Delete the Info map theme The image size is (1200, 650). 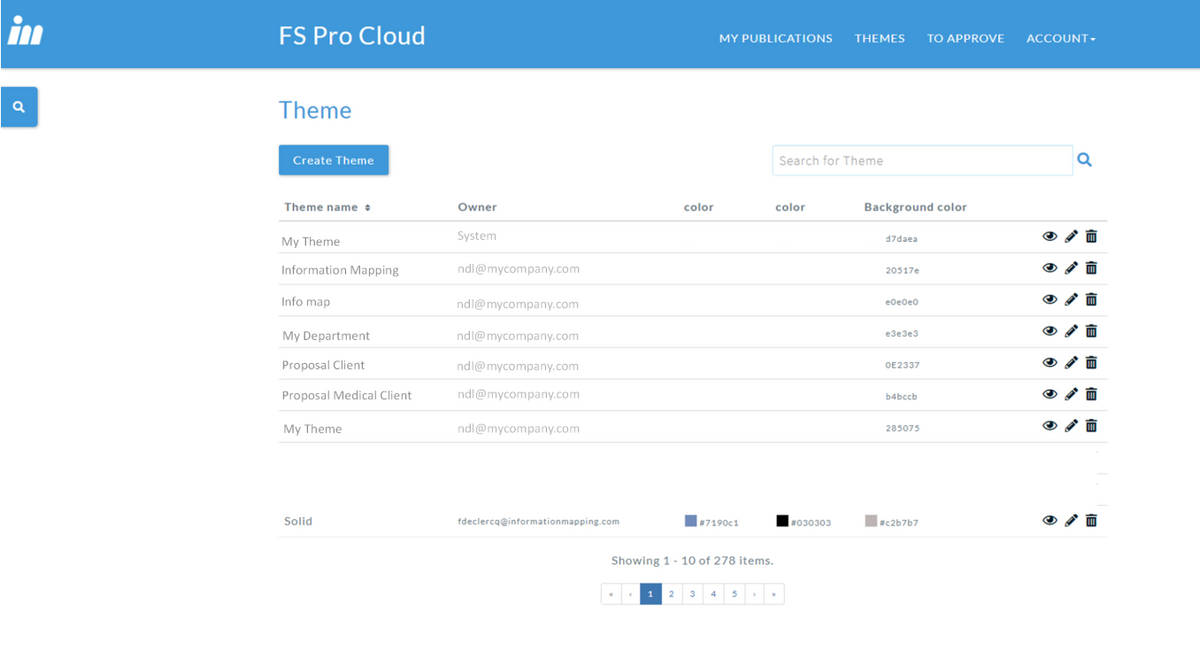click(1091, 300)
